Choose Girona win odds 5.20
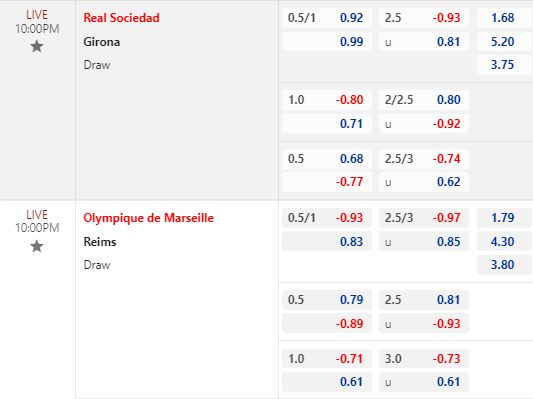Image resolution: width=533 pixels, height=399 pixels. pos(504,41)
